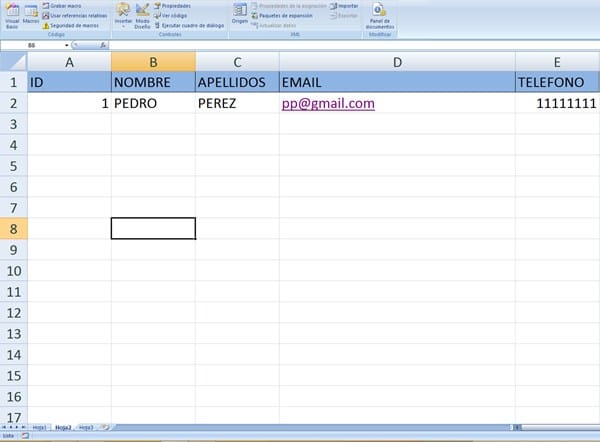This screenshot has height=442, width=600.
Task: Select column D header
Action: (397, 62)
